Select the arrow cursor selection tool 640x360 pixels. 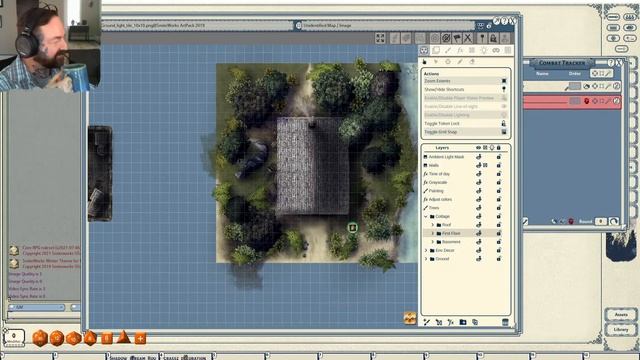coord(436,62)
